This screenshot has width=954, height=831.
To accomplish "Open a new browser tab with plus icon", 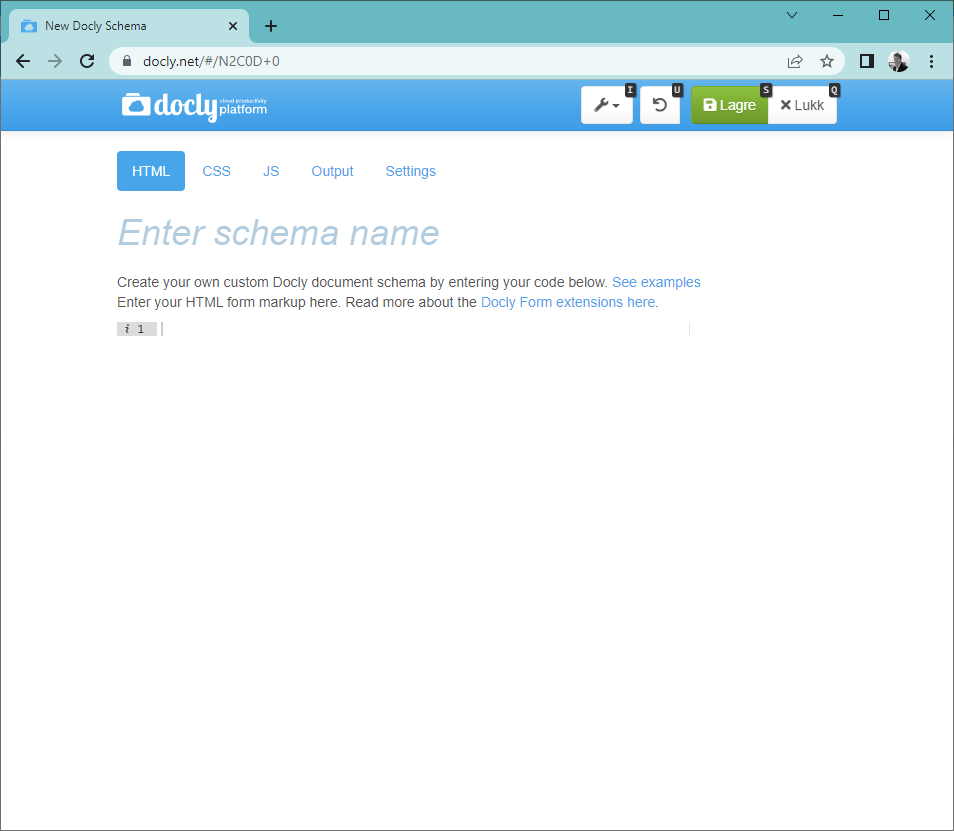I will click(x=271, y=26).
